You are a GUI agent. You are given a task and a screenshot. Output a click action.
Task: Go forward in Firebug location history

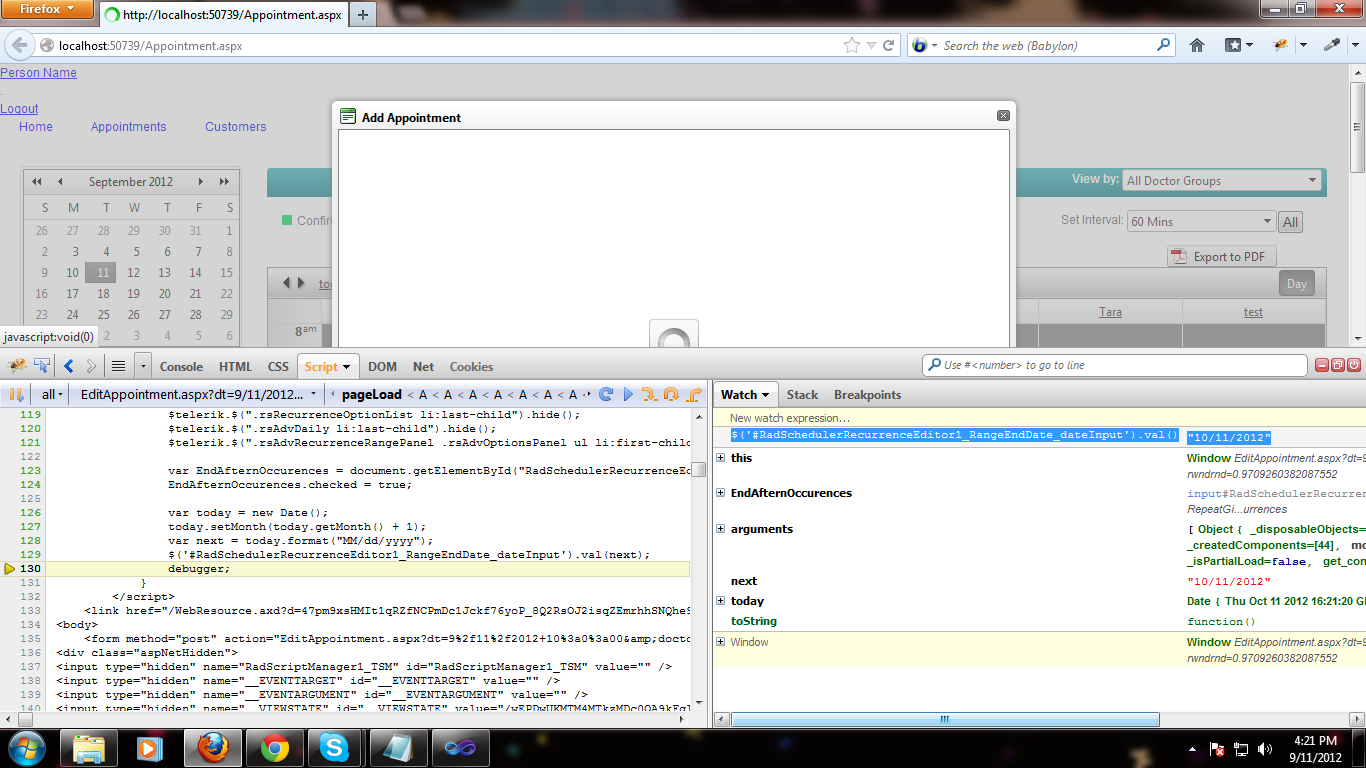(x=91, y=366)
